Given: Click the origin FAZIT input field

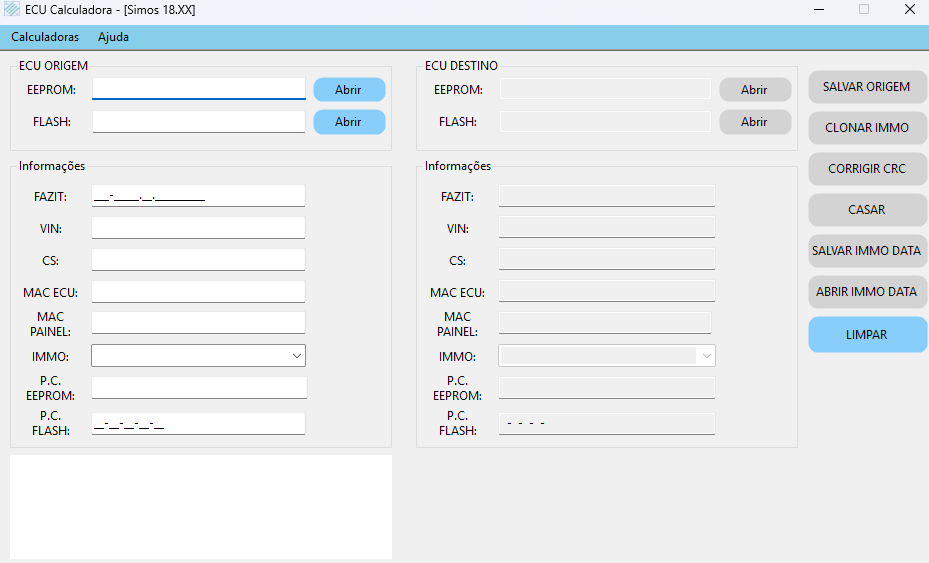Looking at the screenshot, I should [x=198, y=196].
